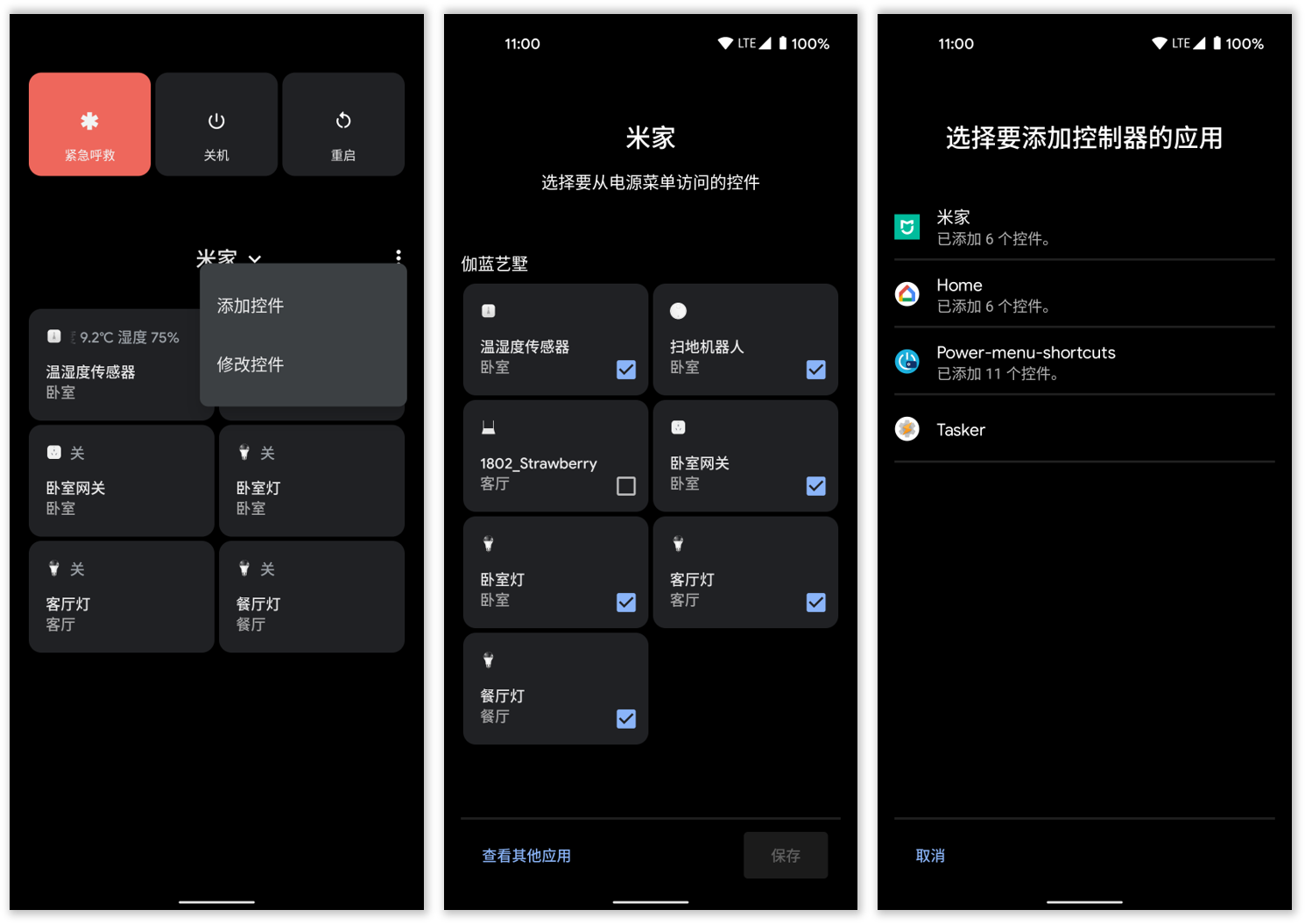The height and width of the screenshot is (924, 1305).
Task: Tap the red 紧急呼救 emergency button
Action: [89, 124]
